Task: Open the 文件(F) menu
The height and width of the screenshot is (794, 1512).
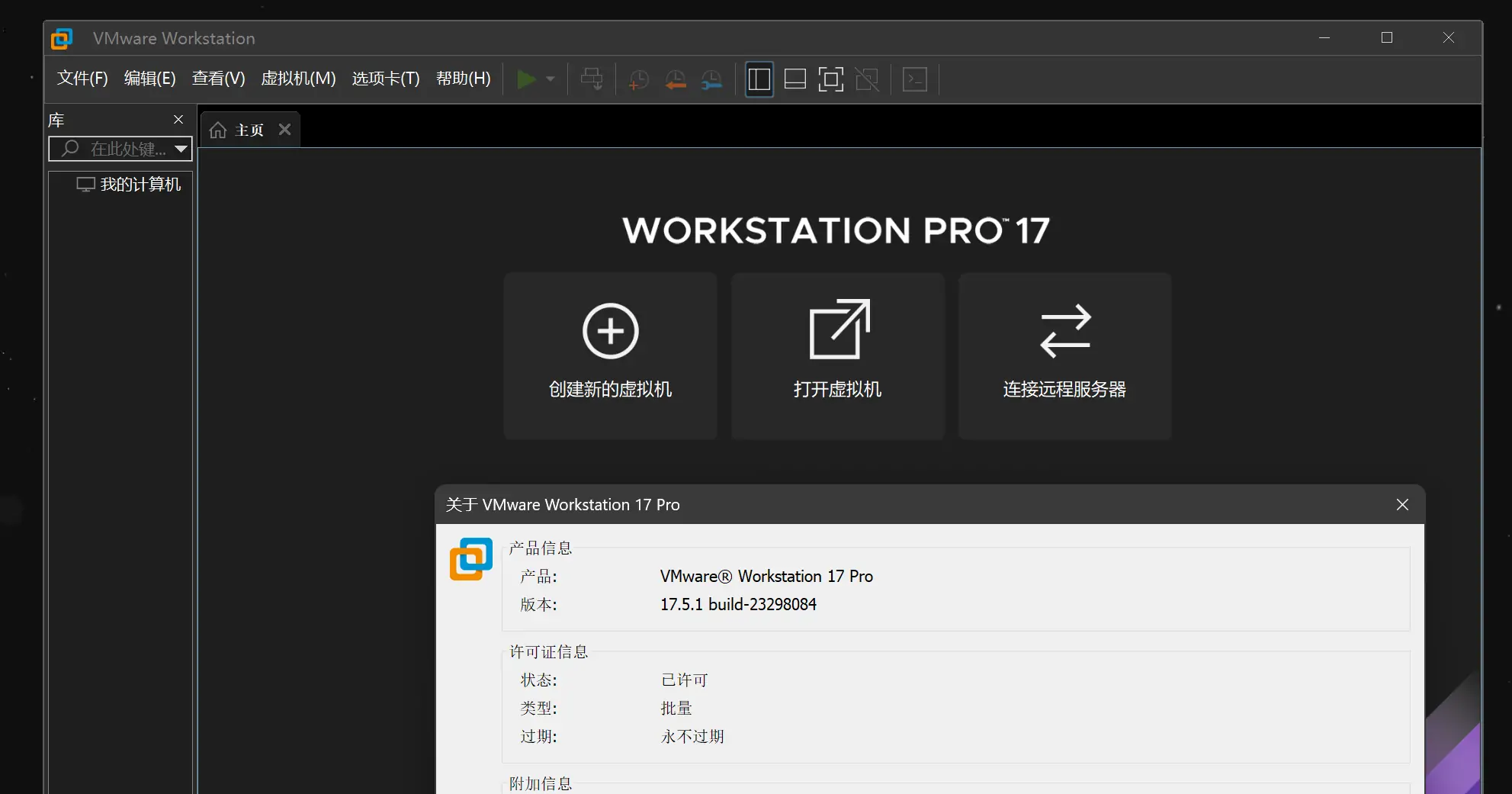Action: 82,79
